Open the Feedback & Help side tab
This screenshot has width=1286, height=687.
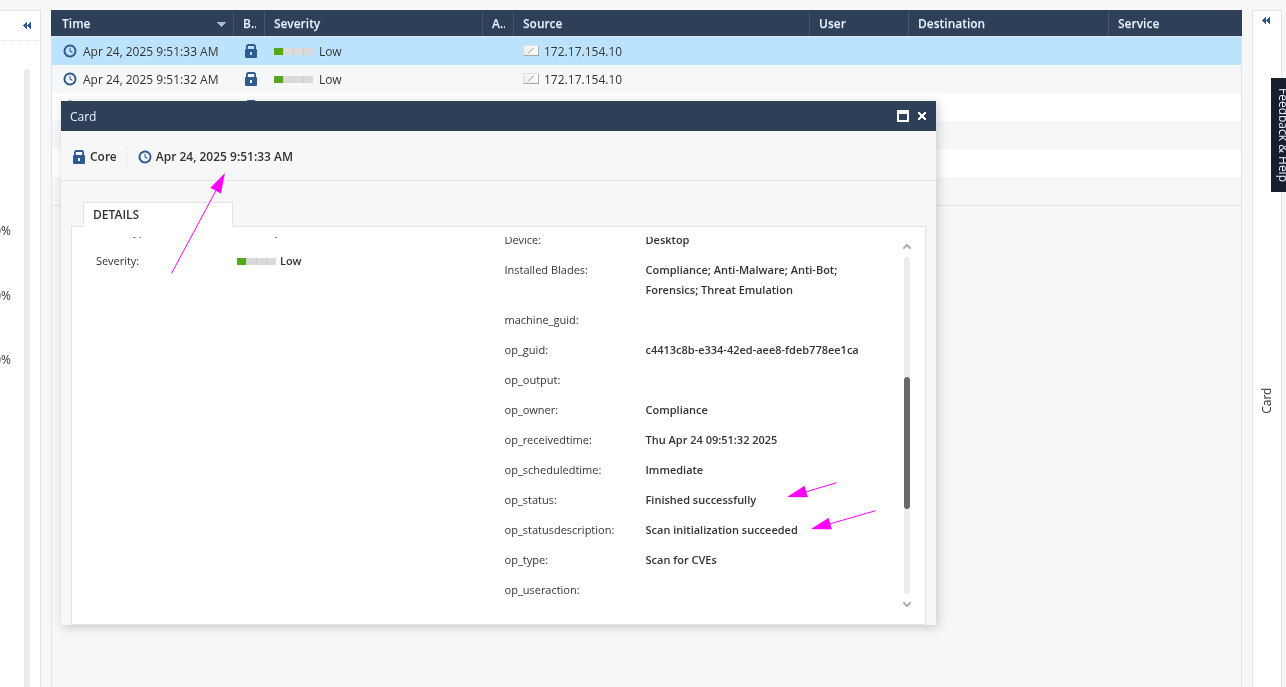click(1278, 134)
